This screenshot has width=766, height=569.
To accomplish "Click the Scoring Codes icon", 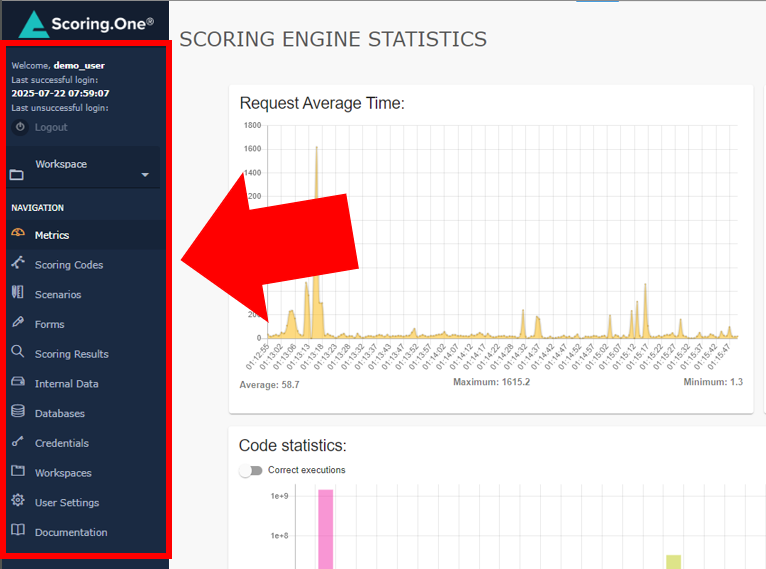I will (17, 264).
